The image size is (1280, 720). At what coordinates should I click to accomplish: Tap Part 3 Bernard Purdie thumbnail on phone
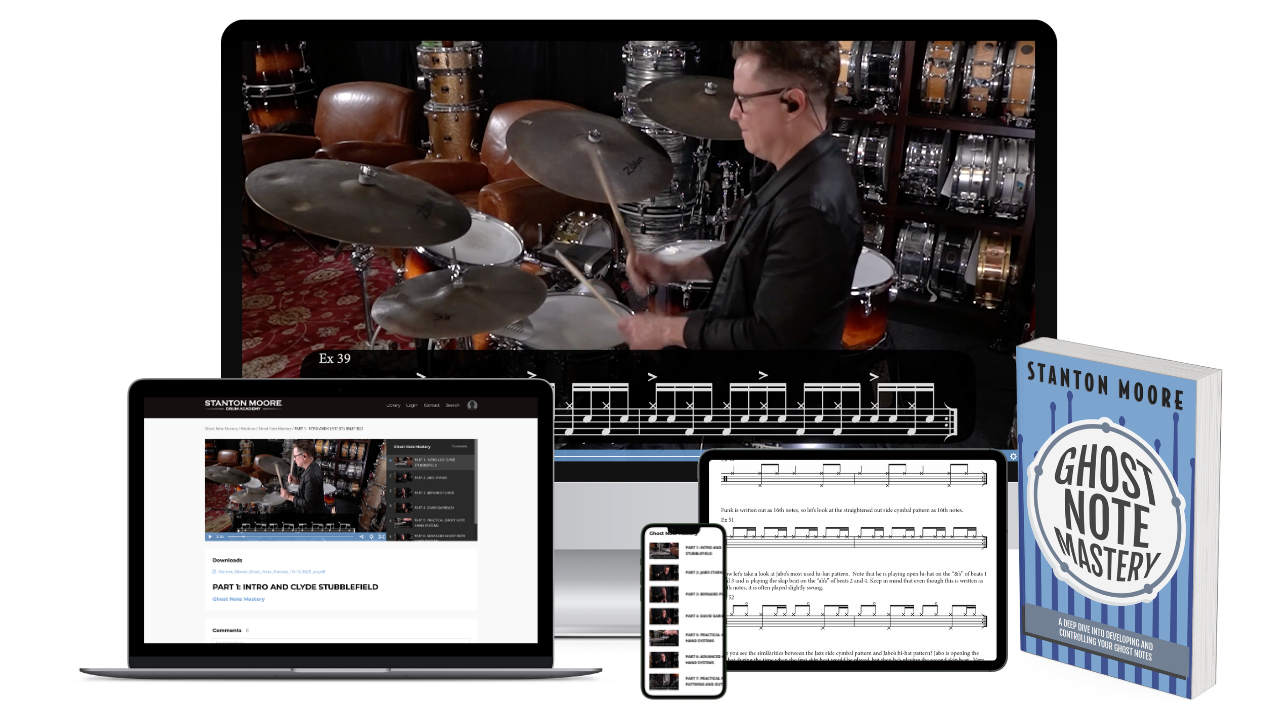pyautogui.click(x=664, y=595)
